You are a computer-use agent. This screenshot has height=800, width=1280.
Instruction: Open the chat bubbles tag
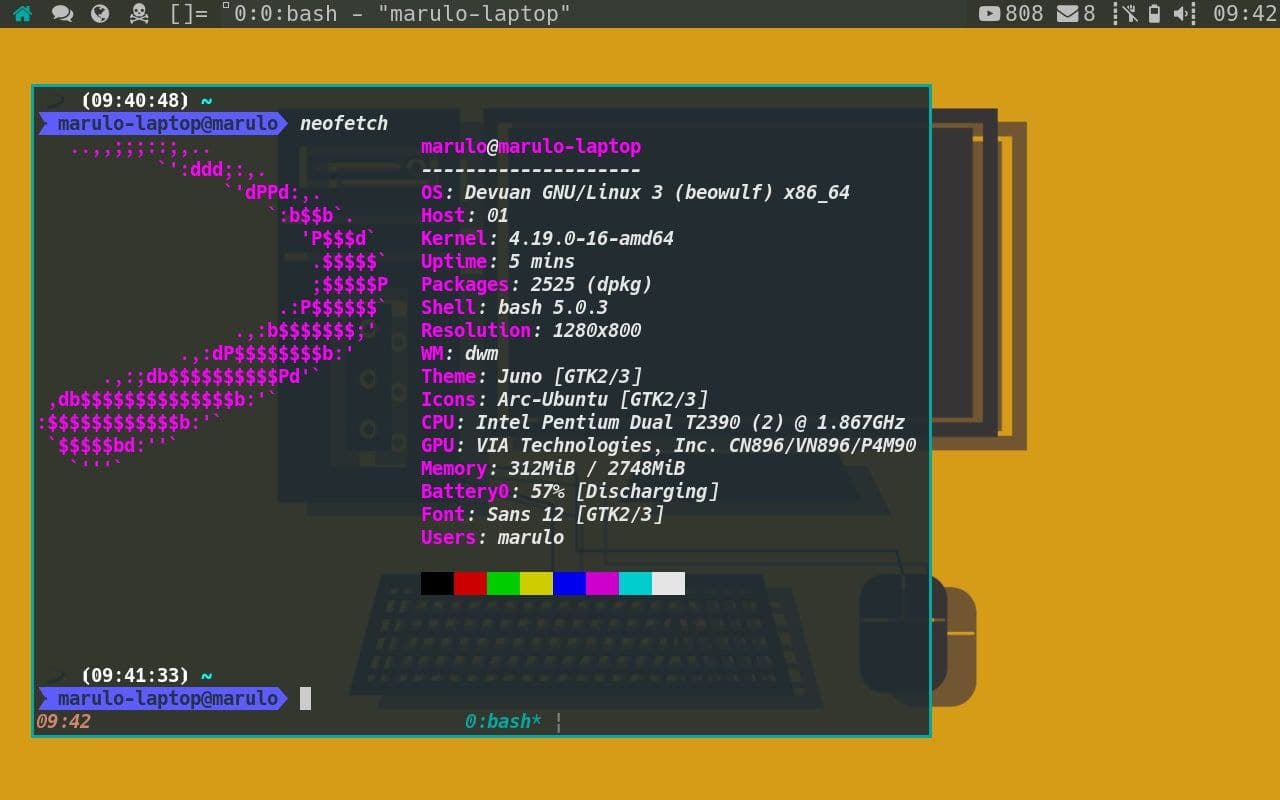pyautogui.click(x=62, y=14)
